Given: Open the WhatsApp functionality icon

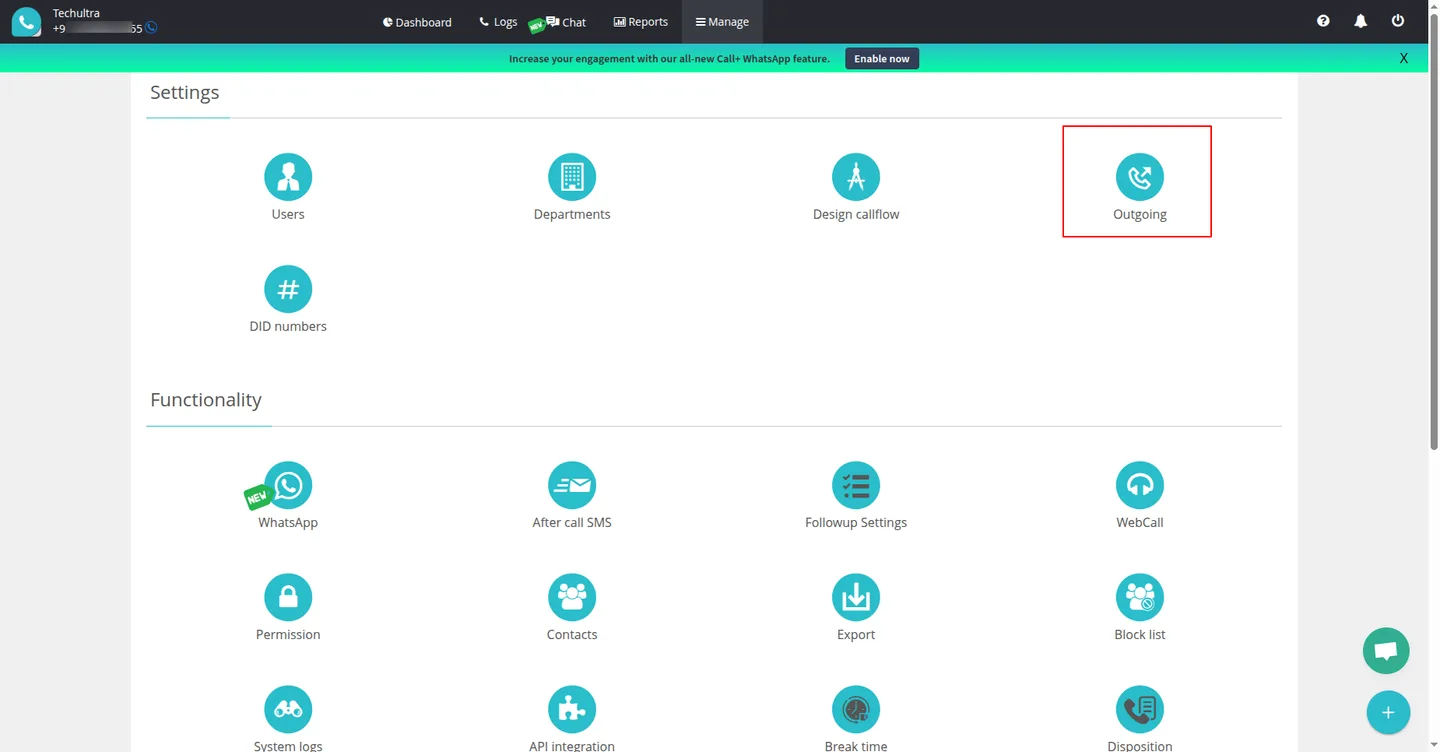Looking at the screenshot, I should click(x=288, y=485).
